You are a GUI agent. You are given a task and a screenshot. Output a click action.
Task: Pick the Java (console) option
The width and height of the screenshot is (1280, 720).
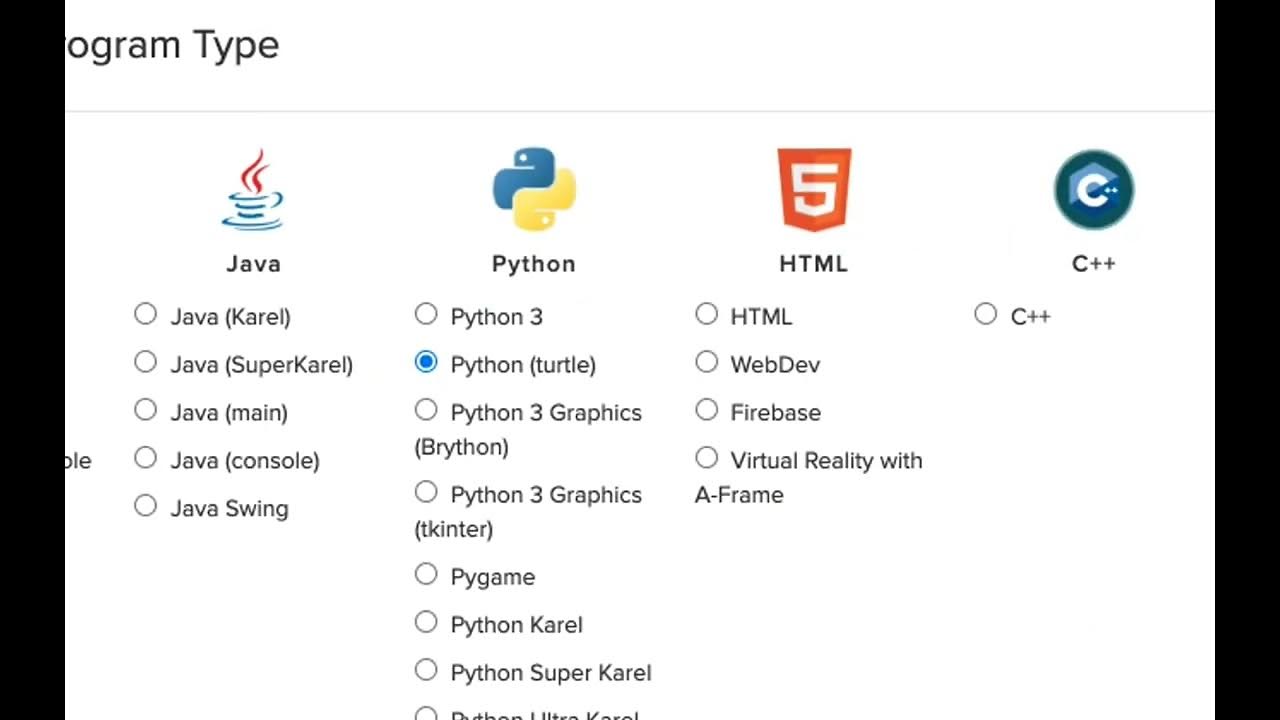pos(146,459)
